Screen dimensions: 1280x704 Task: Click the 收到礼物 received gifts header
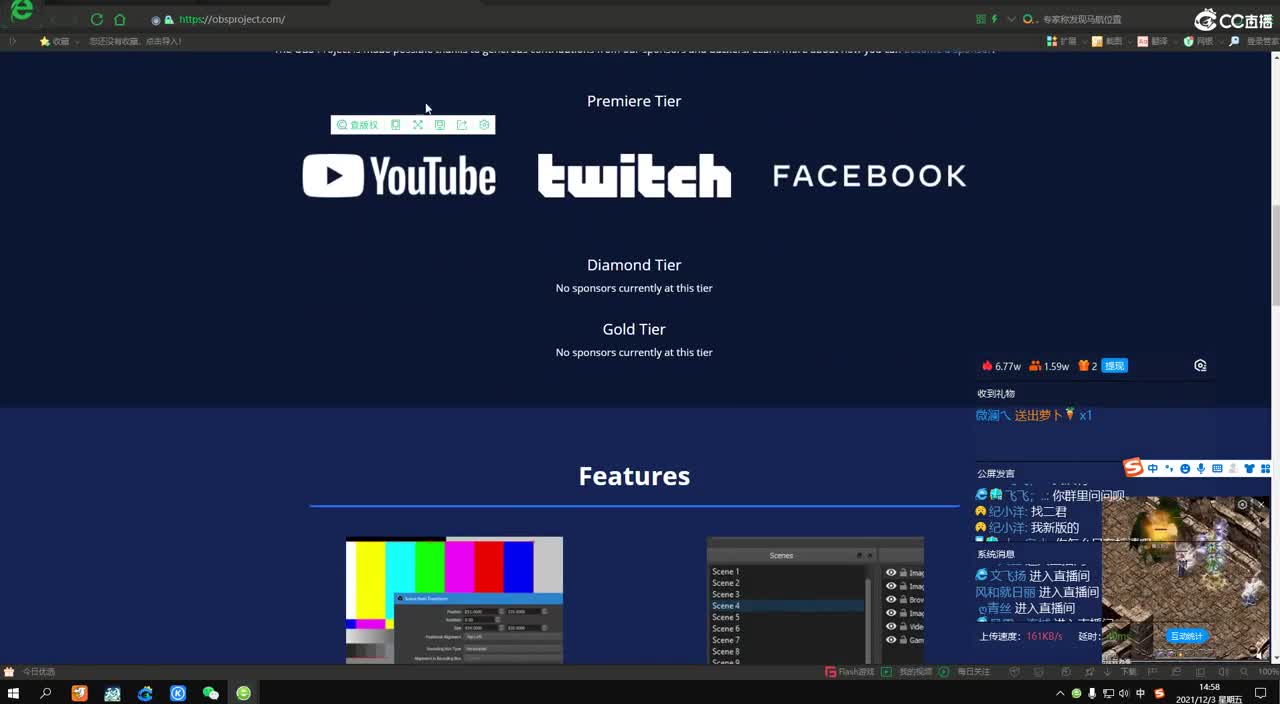[x=996, y=394]
